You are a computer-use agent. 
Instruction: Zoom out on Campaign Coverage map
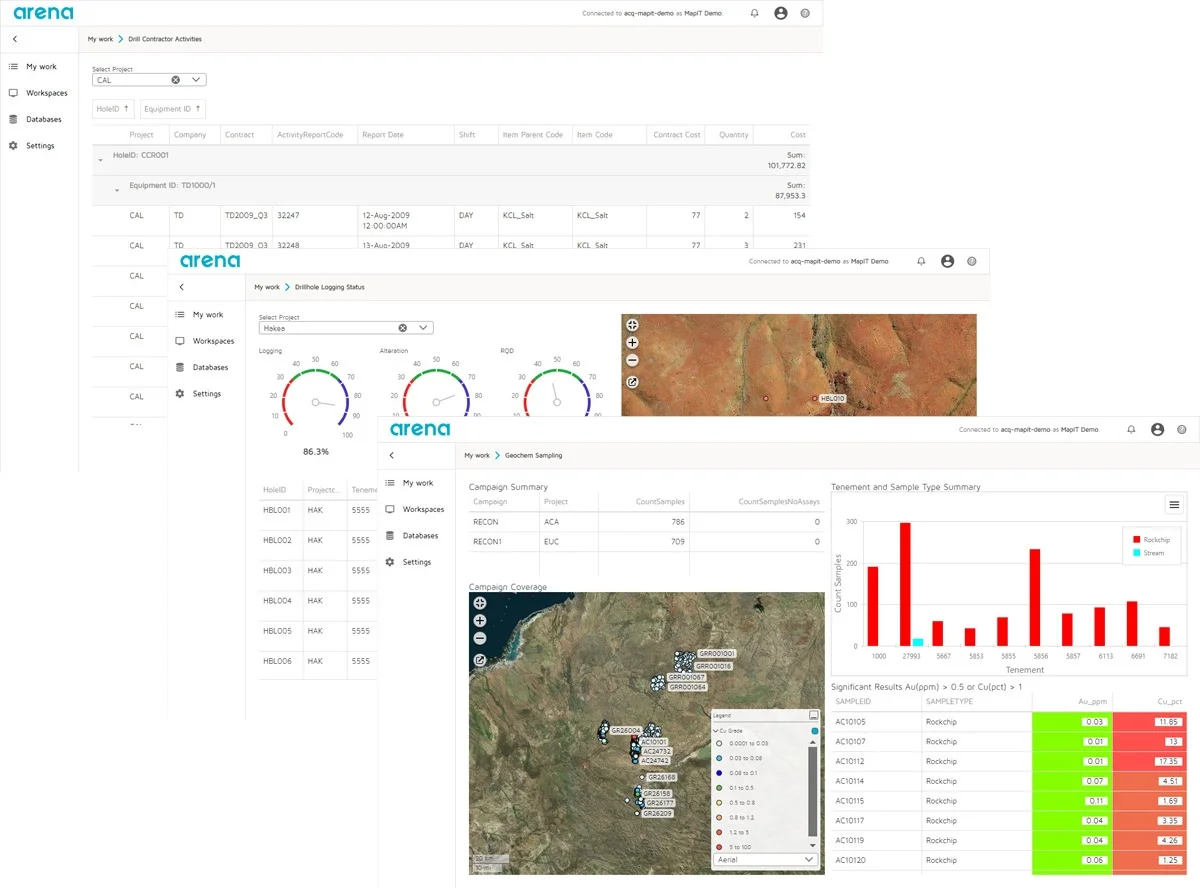pyautogui.click(x=480, y=638)
